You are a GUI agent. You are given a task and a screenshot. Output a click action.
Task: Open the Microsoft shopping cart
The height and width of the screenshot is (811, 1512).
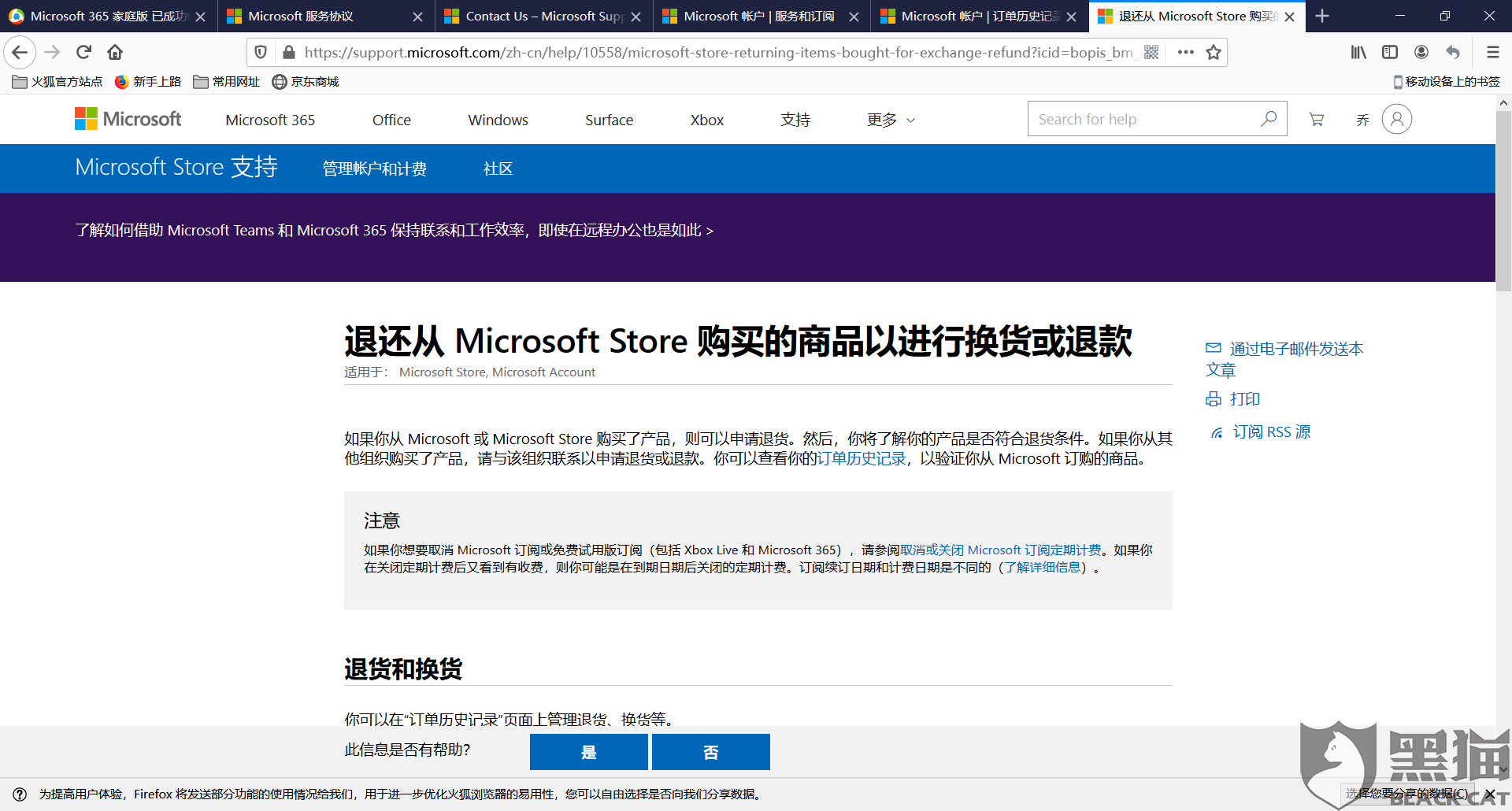(x=1316, y=120)
